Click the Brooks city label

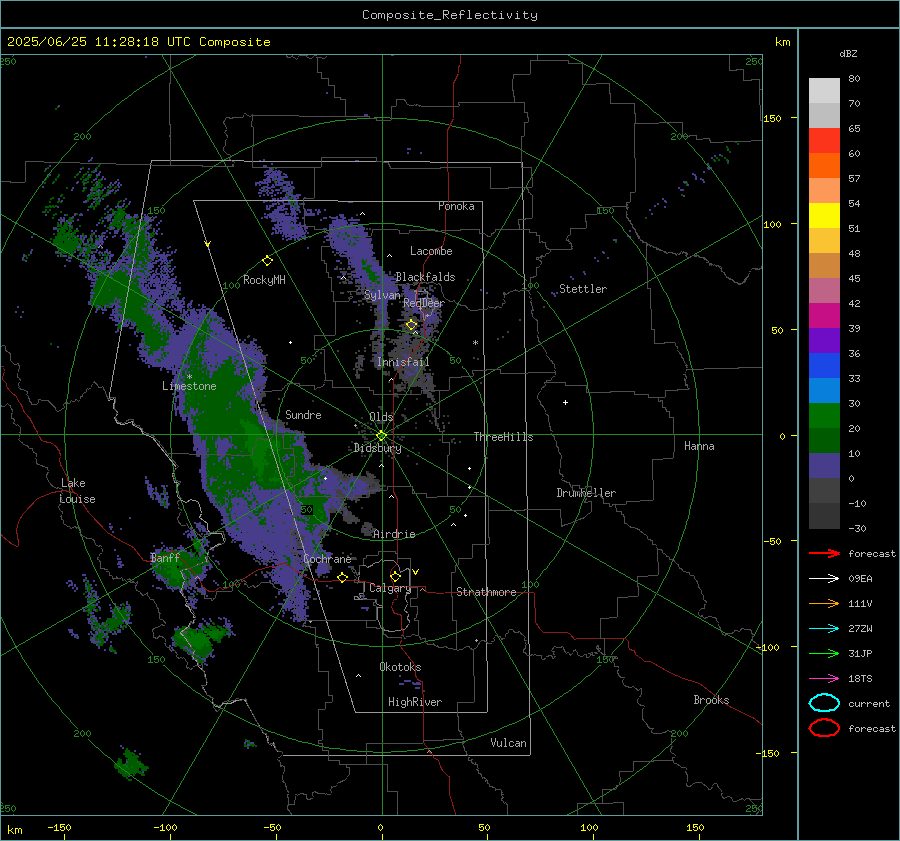pos(711,700)
